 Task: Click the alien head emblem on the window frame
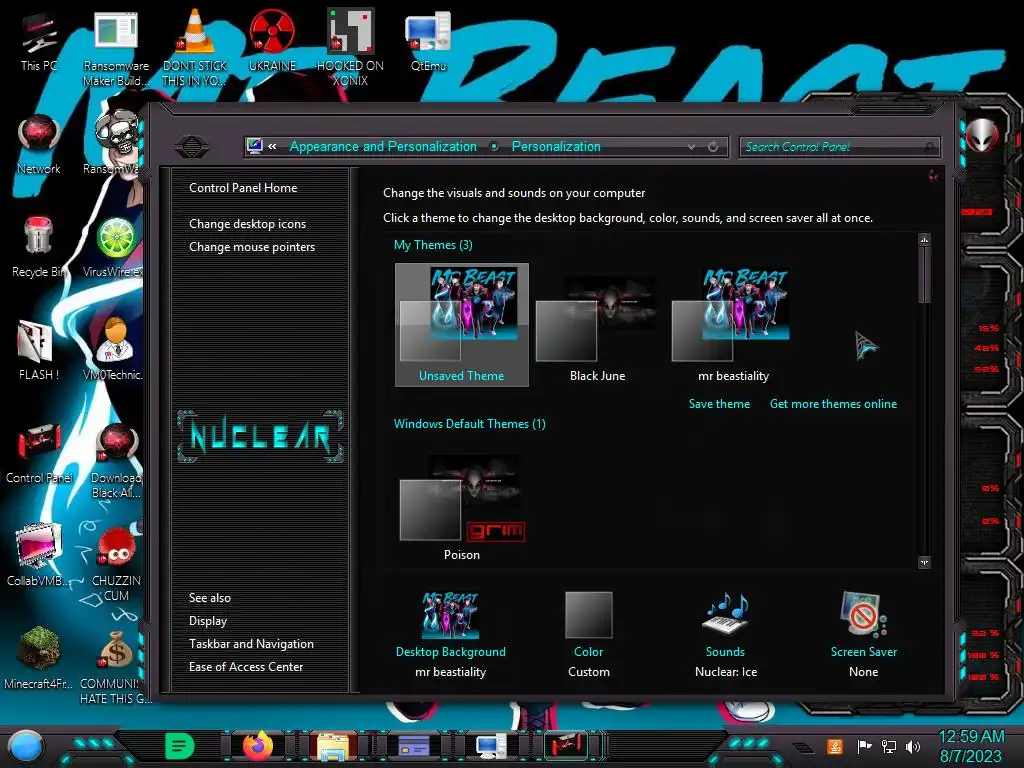pyautogui.click(x=982, y=136)
